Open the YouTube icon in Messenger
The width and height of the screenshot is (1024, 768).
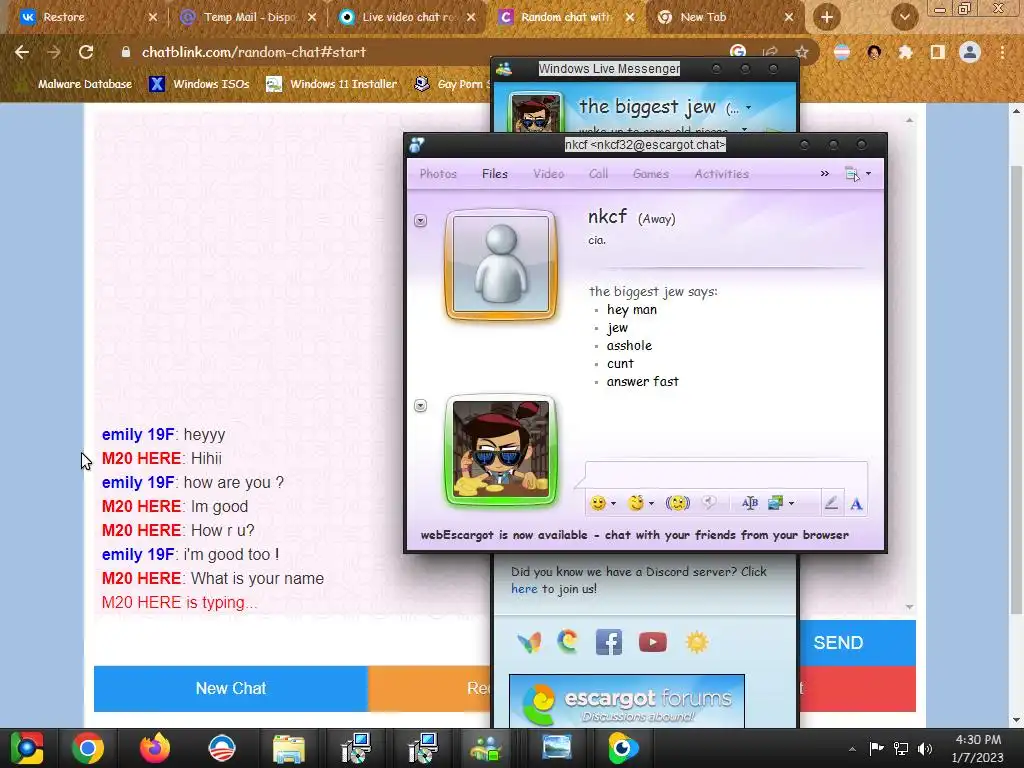click(652, 642)
